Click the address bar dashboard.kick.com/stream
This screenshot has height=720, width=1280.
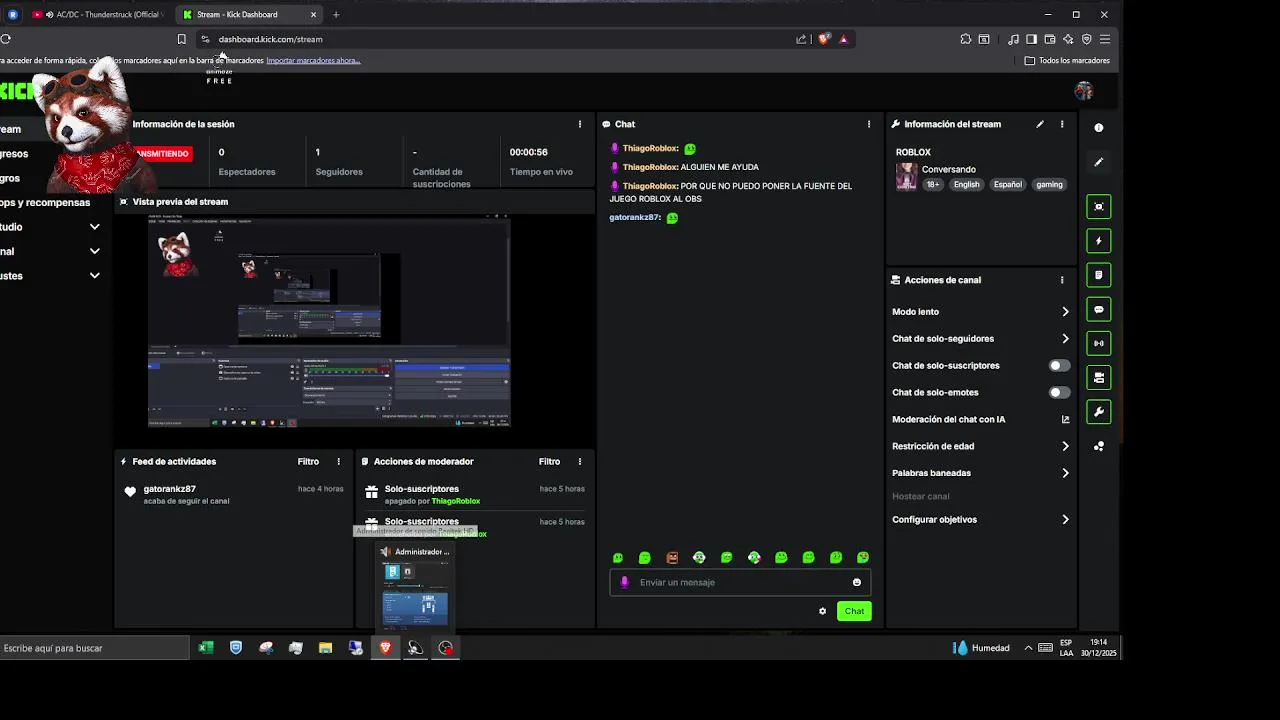click(x=270, y=39)
